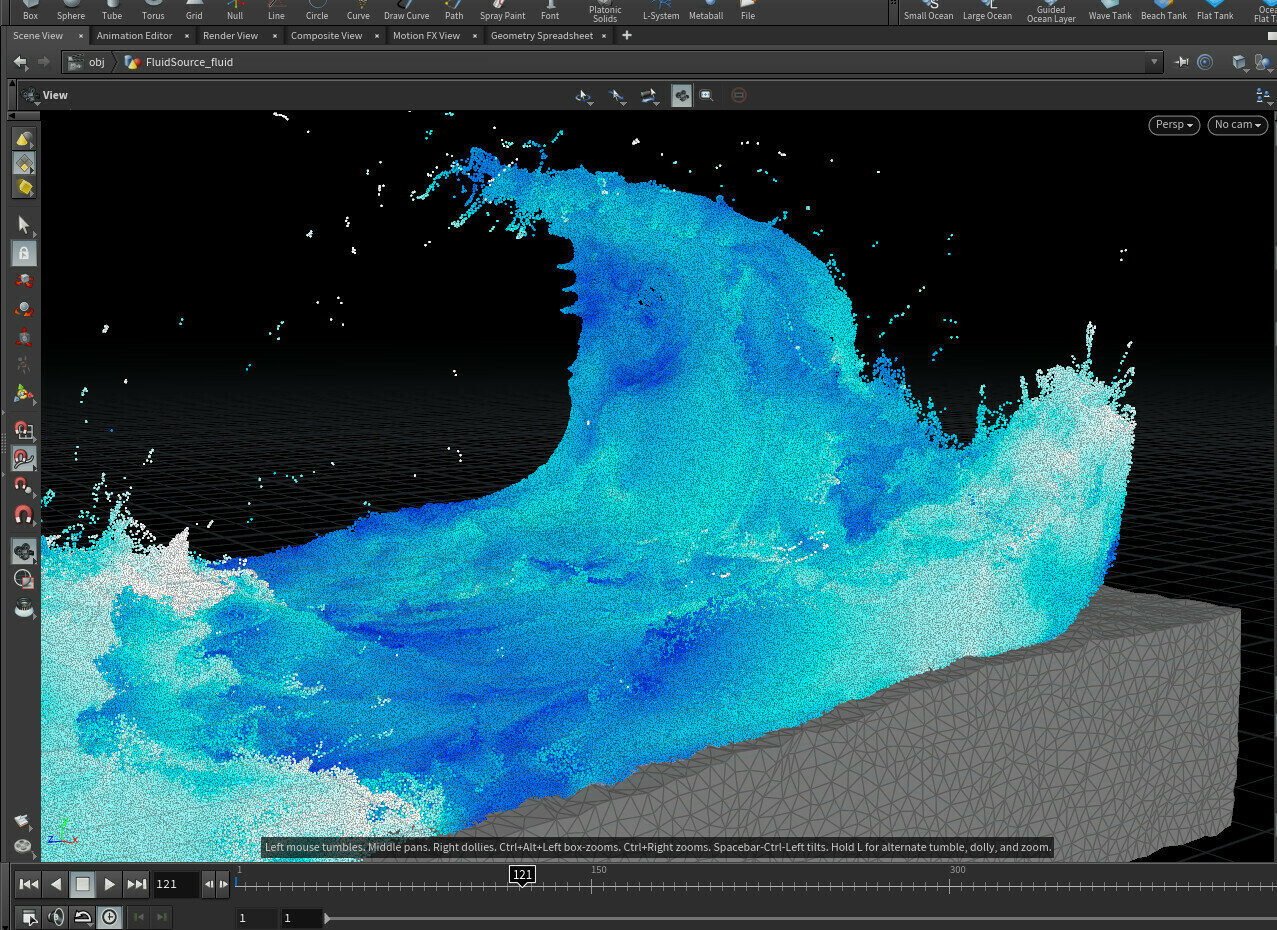This screenshot has height=930, width=1277.
Task: Go back with the left arrow
Action: (20, 62)
